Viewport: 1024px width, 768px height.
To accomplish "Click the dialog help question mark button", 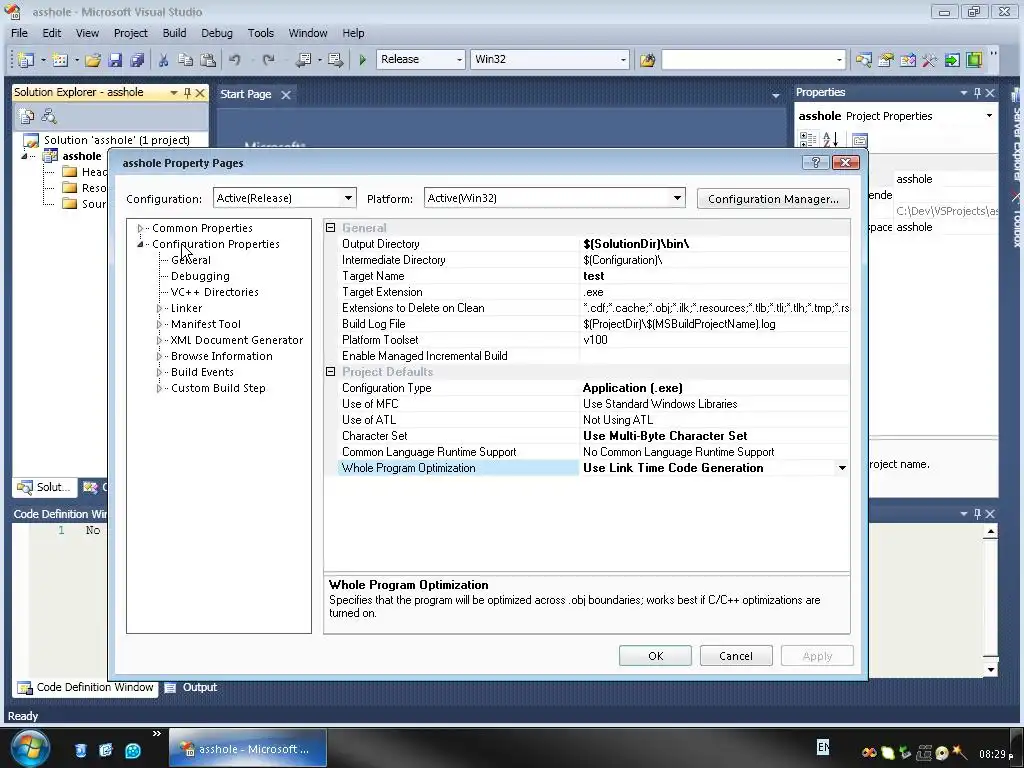I will click(x=816, y=163).
